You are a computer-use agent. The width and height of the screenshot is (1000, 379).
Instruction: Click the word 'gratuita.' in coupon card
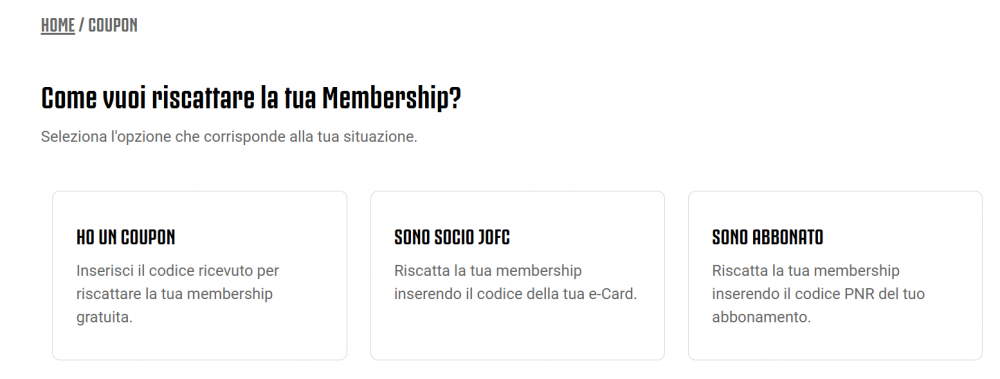point(105,317)
